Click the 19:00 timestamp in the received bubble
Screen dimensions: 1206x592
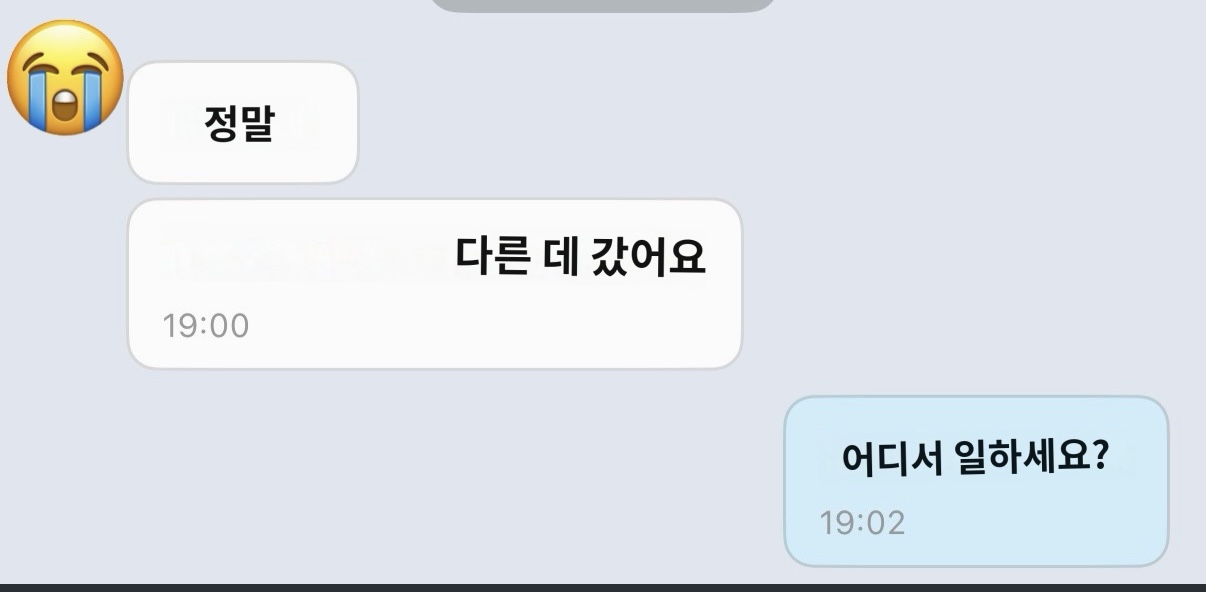click(205, 326)
